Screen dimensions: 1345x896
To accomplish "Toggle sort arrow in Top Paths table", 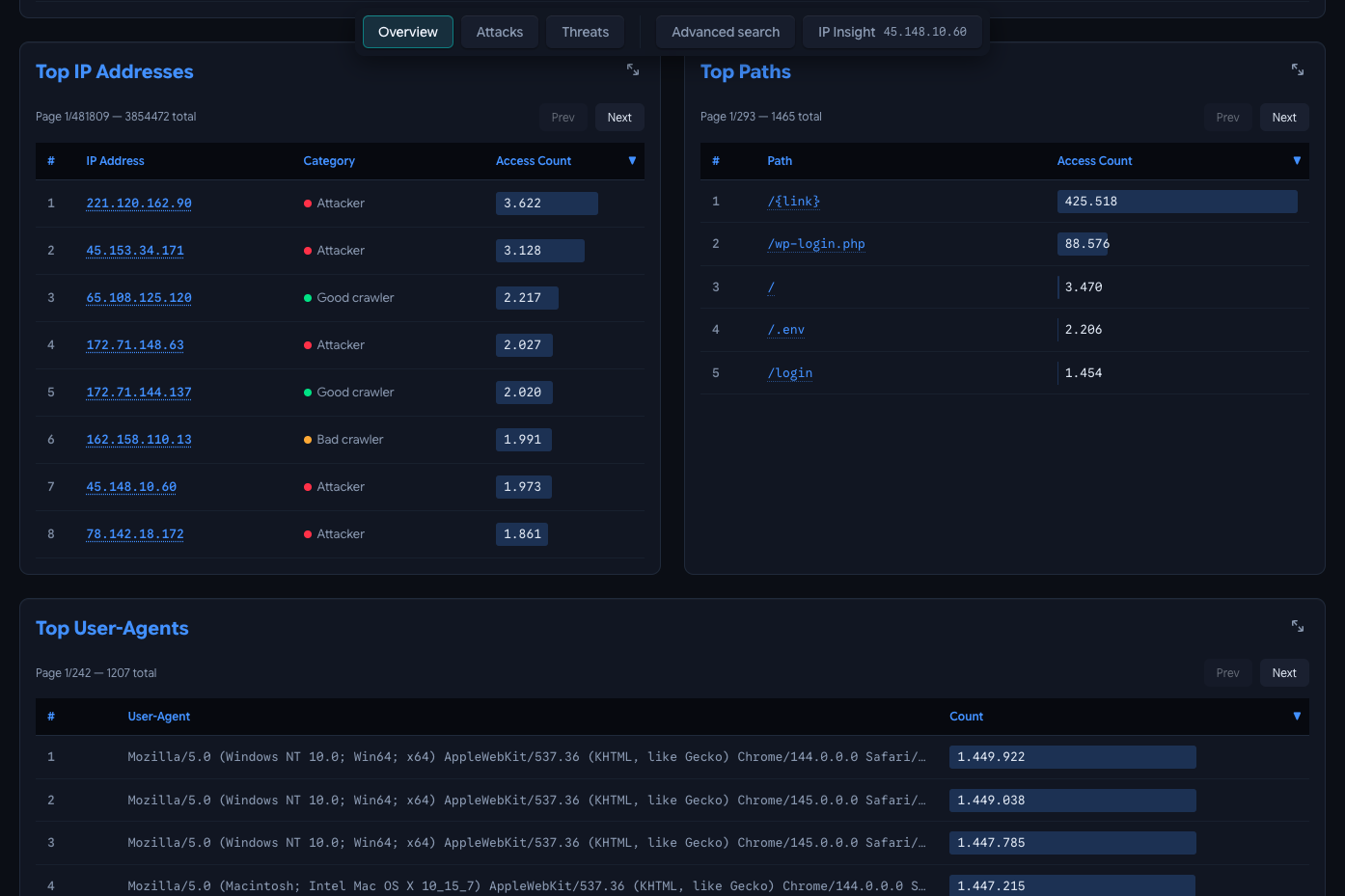I will tap(1297, 161).
